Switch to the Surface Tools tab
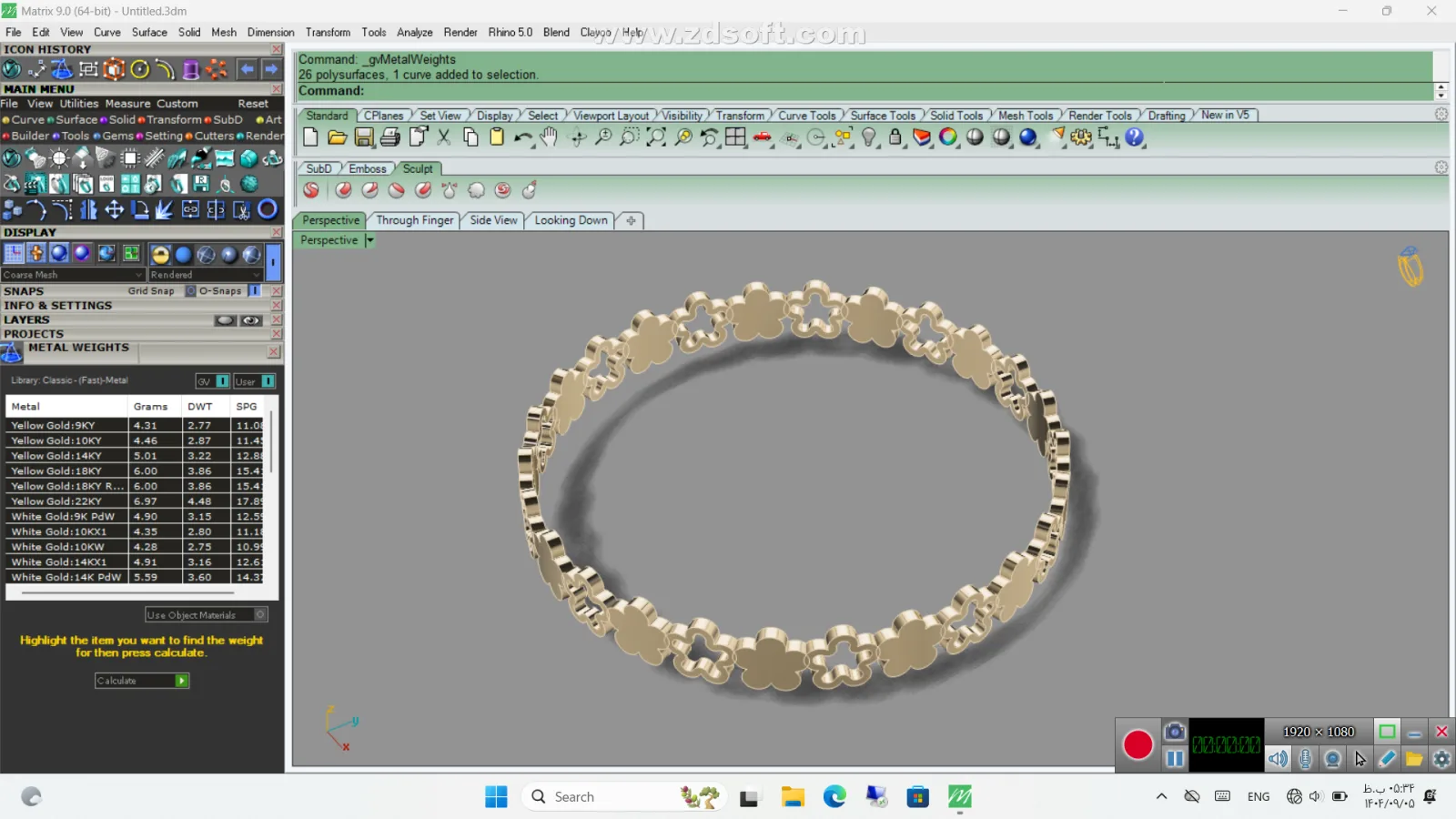 (x=882, y=116)
